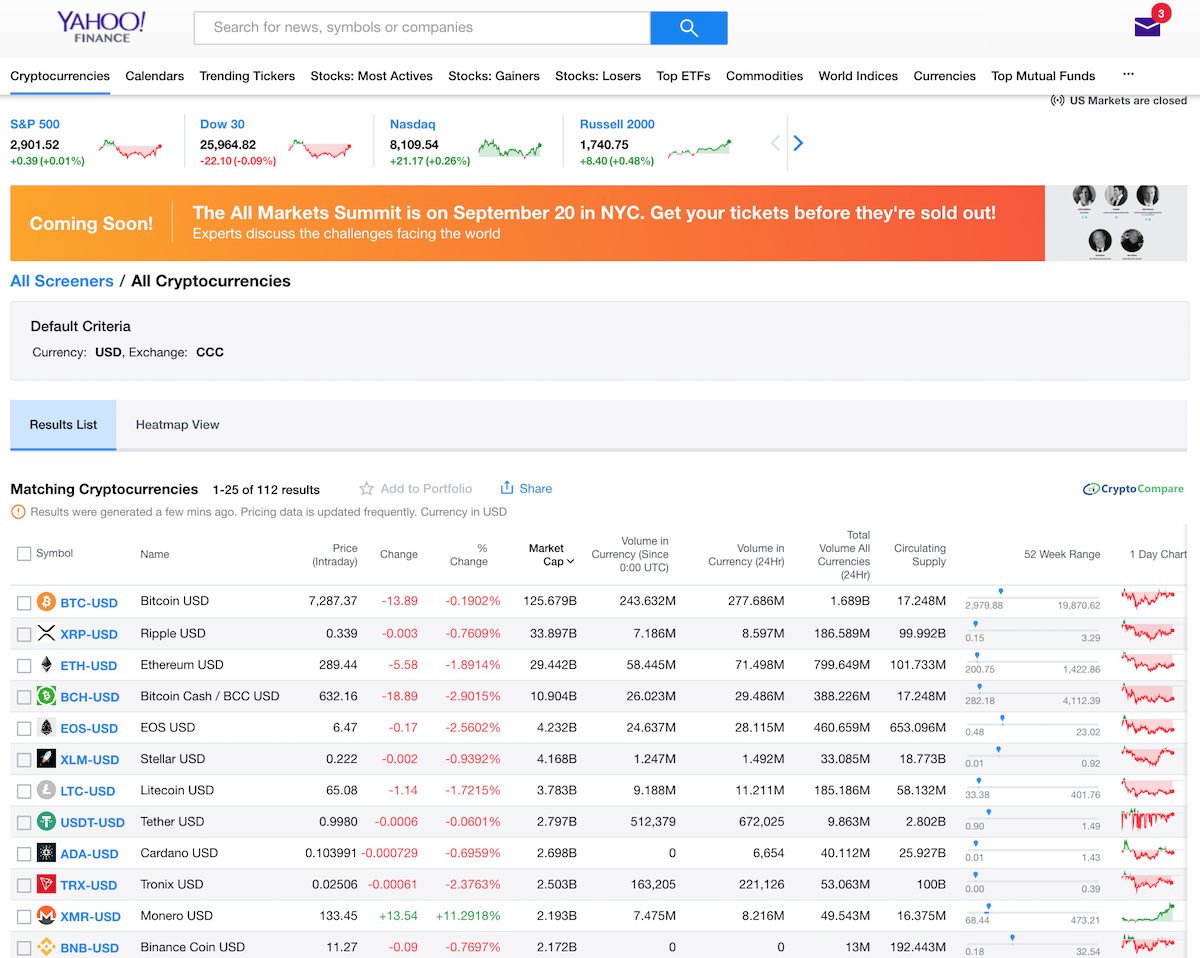
Task: Go to previous market summary arrow
Action: point(775,143)
